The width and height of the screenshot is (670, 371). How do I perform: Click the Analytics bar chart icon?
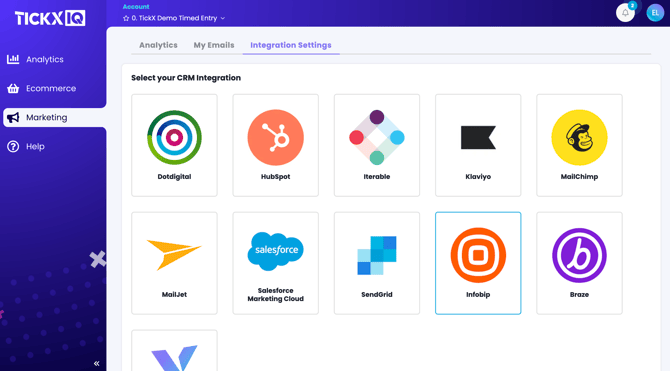[13, 59]
